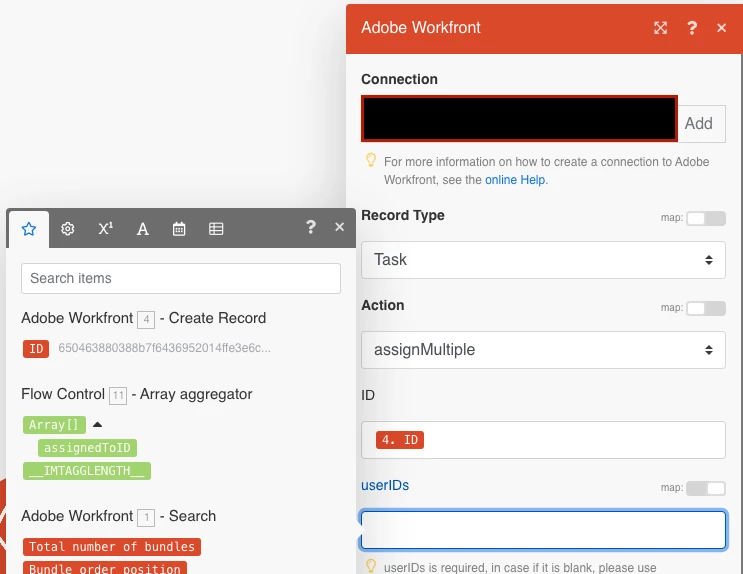Insert the __IMTAGGLENGTH__ token
The height and width of the screenshot is (574, 743).
[x=87, y=471]
